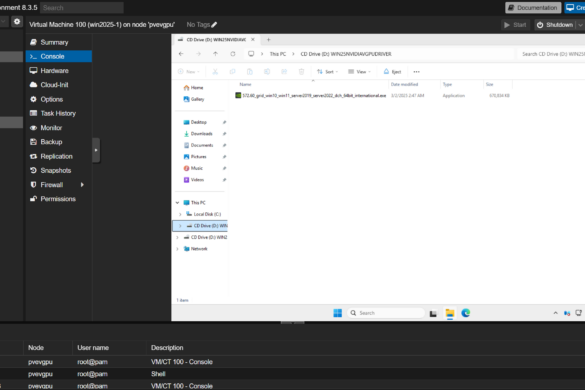
Task: Open the Sort dropdown
Action: [327, 72]
